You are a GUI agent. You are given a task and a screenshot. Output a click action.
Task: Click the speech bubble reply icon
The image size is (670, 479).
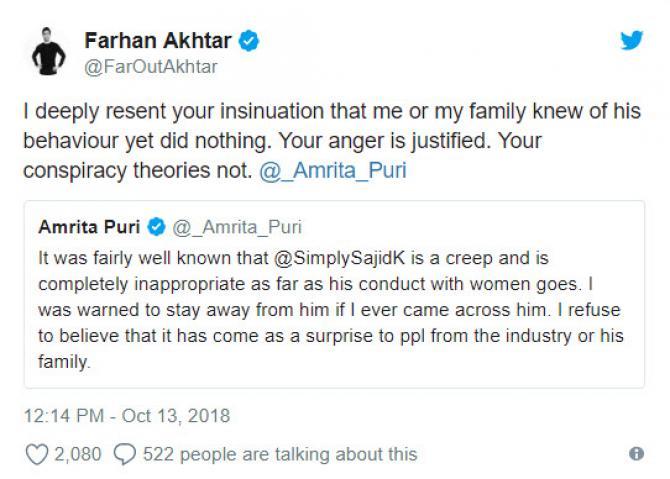tap(125, 454)
